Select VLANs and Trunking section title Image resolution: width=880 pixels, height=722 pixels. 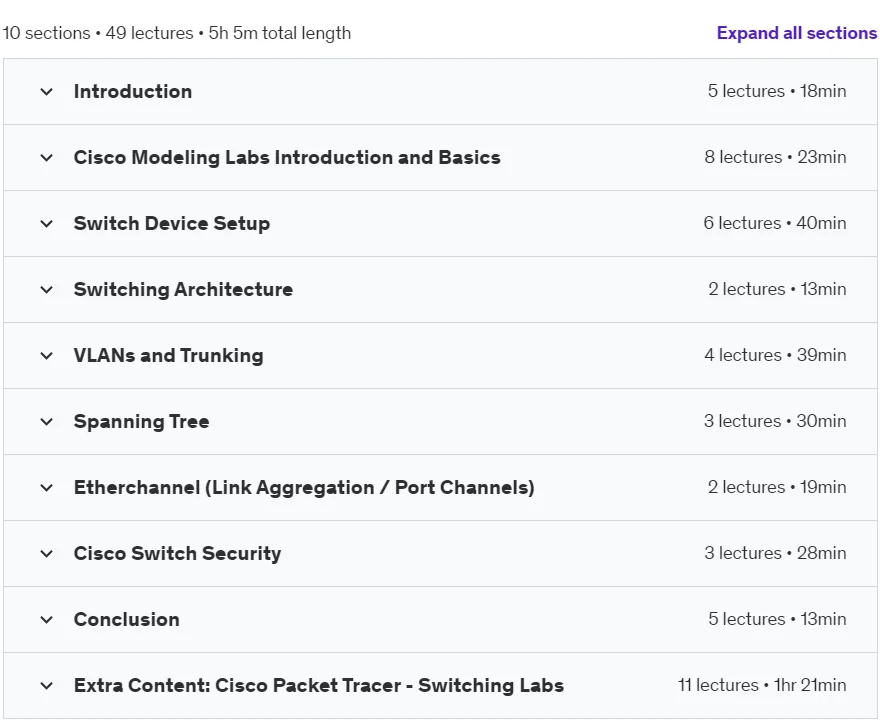[x=168, y=355]
